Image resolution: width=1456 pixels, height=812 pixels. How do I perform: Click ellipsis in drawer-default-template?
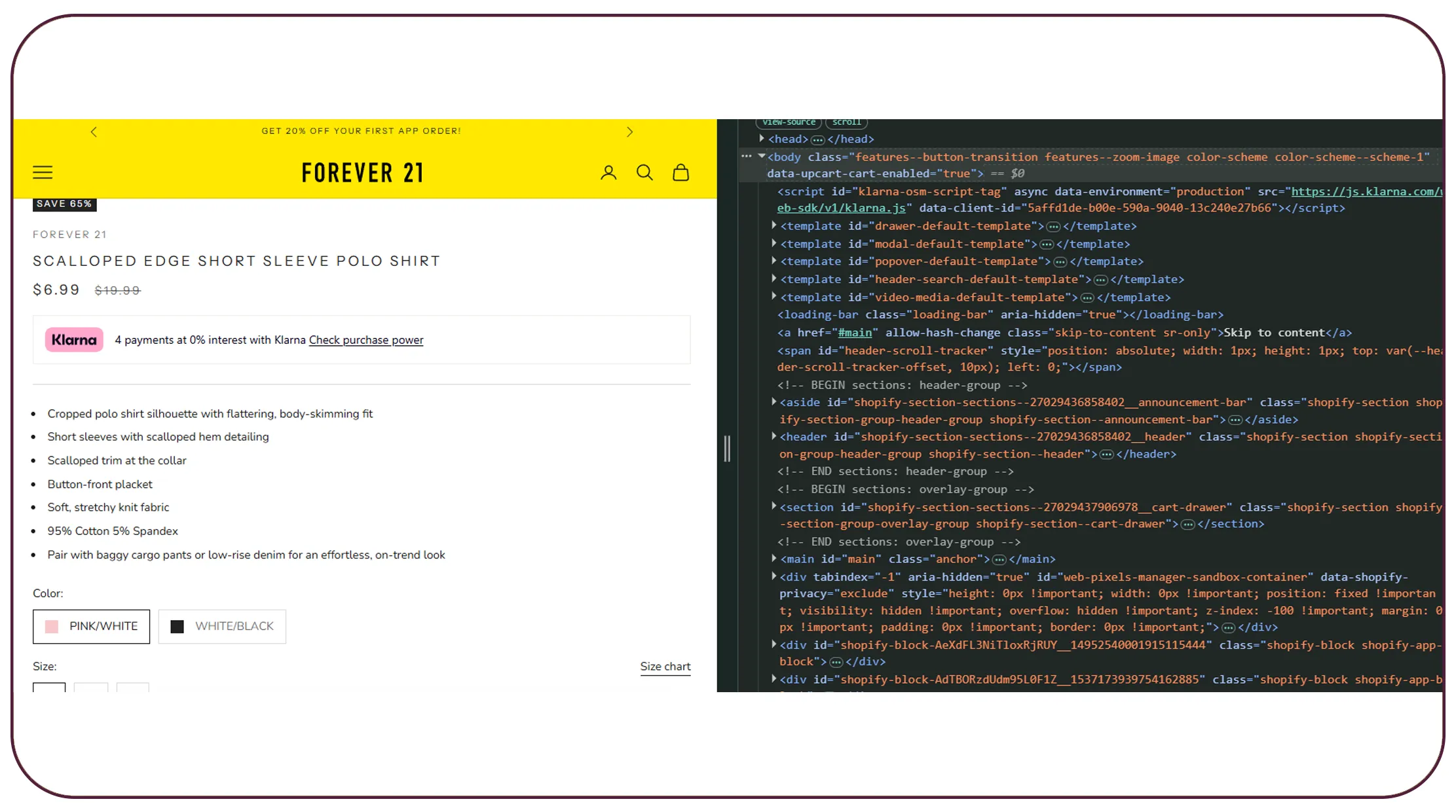point(1053,227)
